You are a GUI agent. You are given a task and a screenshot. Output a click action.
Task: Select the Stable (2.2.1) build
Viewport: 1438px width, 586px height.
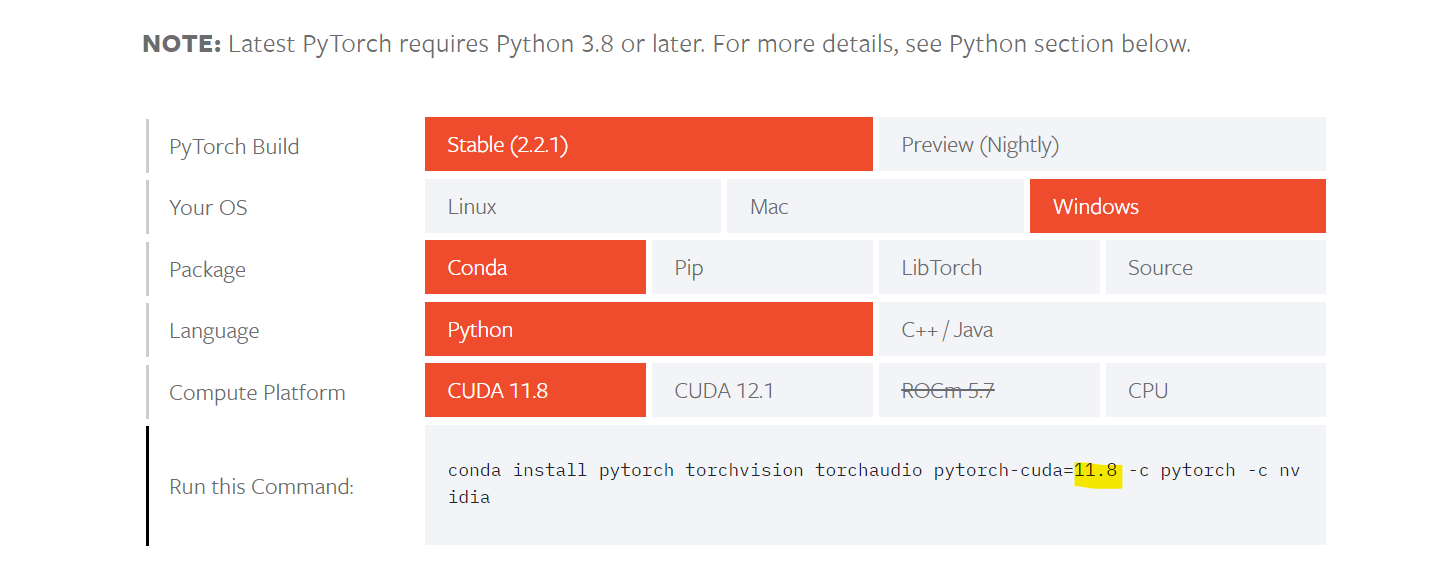click(x=648, y=144)
